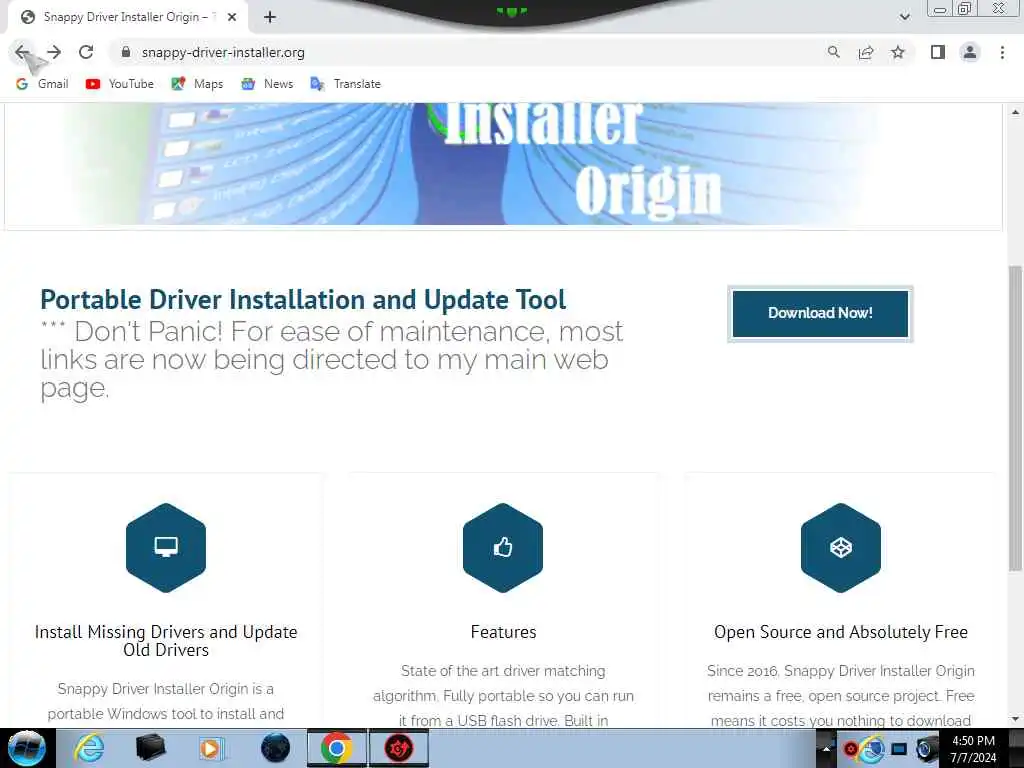Open the dark globe taskbar icon
Image resolution: width=1024 pixels, height=768 pixels.
pyautogui.click(x=275, y=748)
